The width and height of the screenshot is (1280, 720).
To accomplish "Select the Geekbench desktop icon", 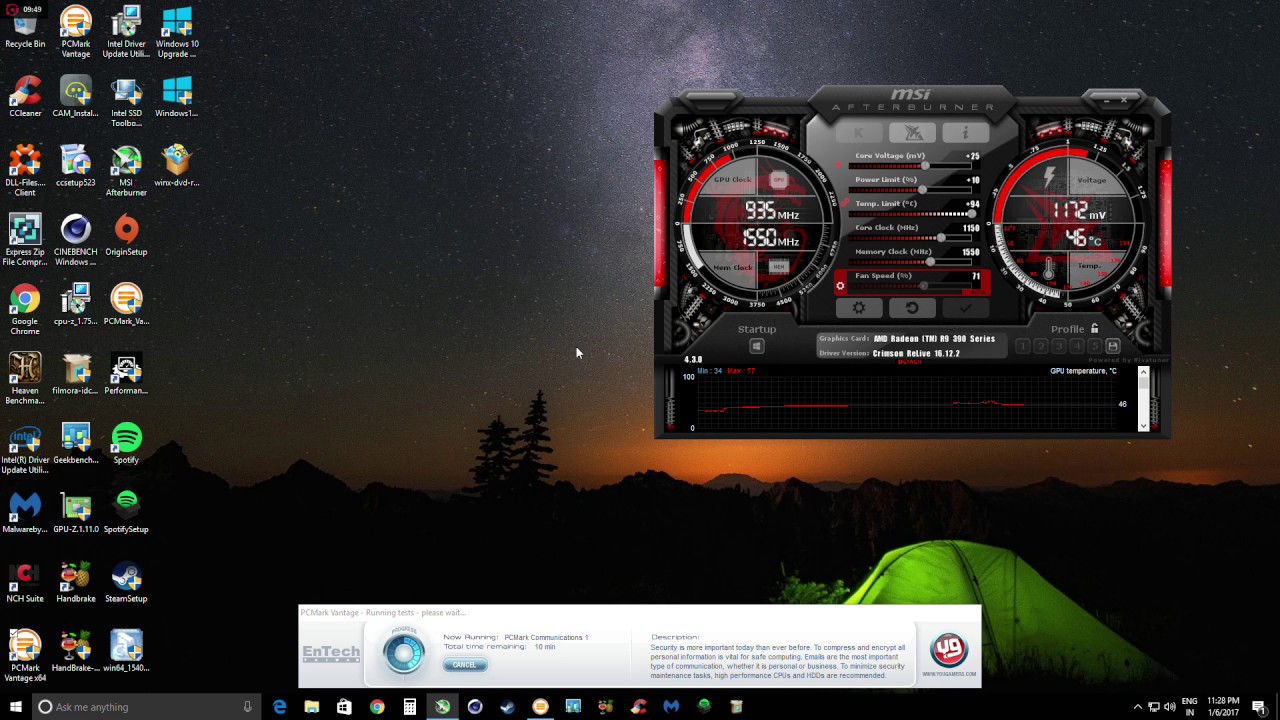I will tap(76, 444).
